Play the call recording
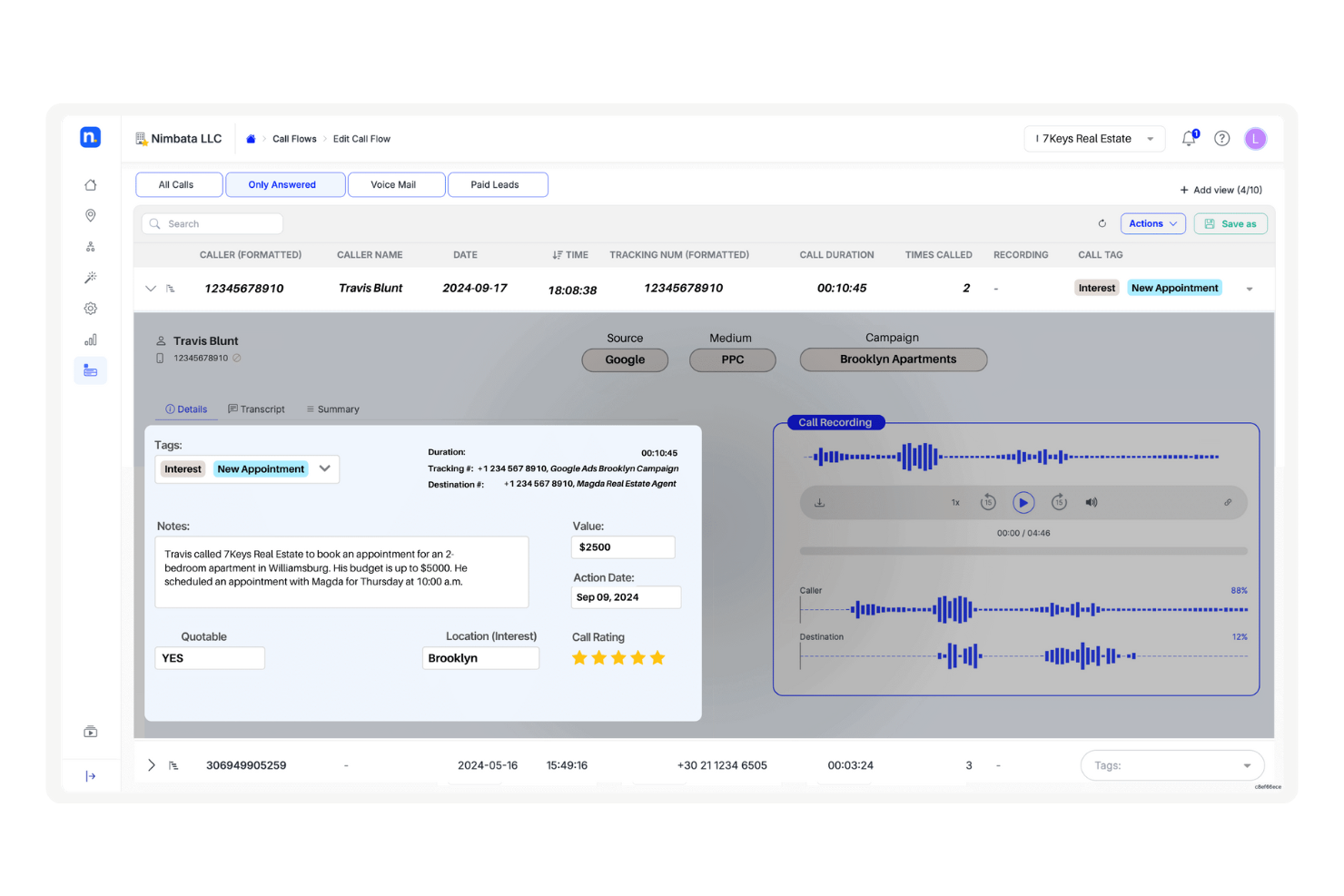This screenshot has height=896, width=1344. pos(1023,502)
